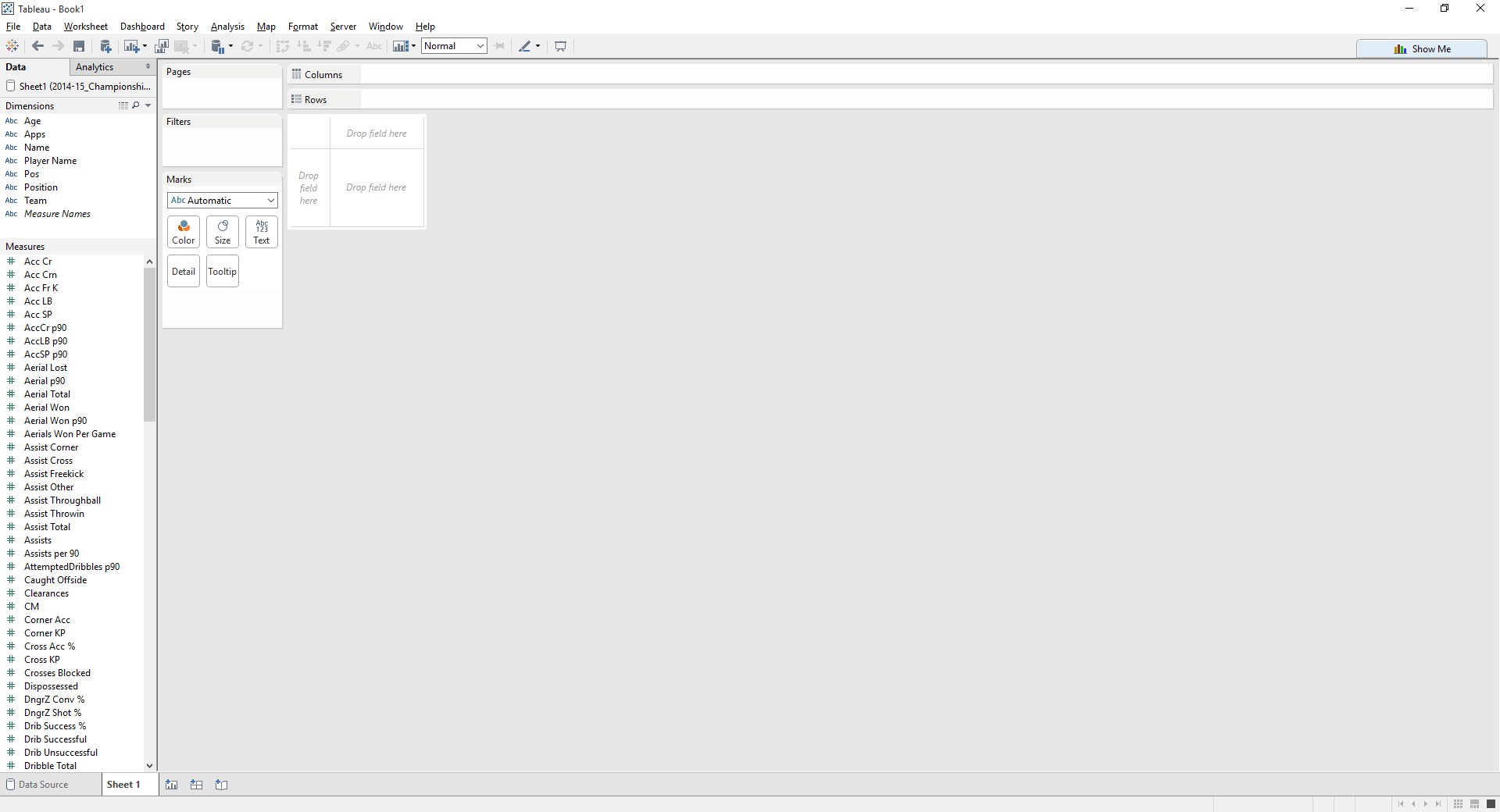This screenshot has width=1500, height=812.
Task: Click the Columns shelf
Action: (891, 74)
